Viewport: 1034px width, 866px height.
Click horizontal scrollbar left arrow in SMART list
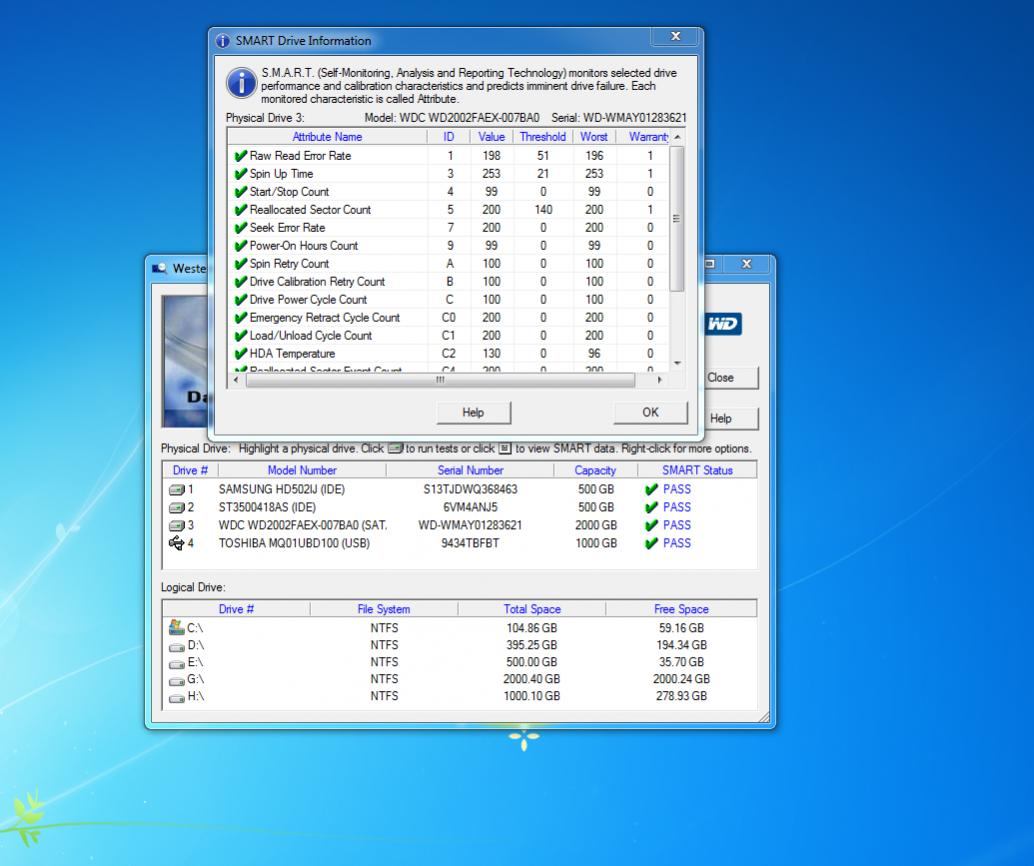pyautogui.click(x=236, y=380)
